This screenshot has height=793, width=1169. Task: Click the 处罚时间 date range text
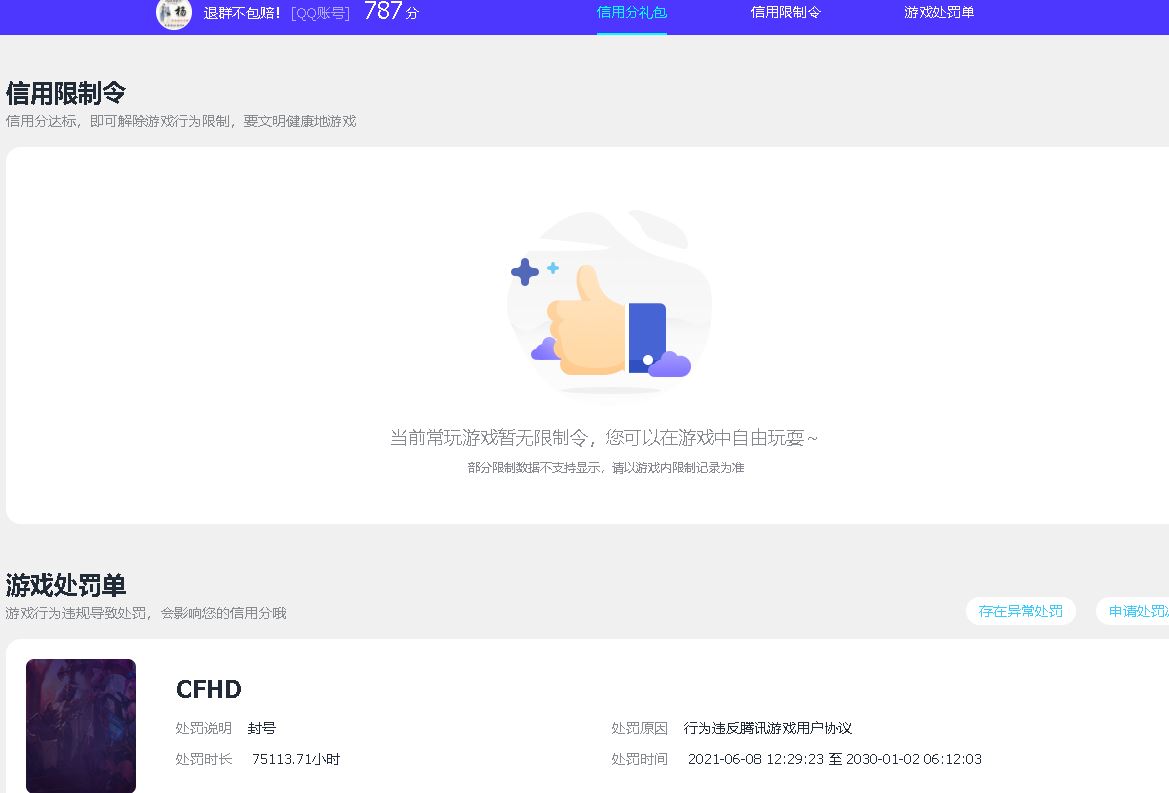pos(837,759)
